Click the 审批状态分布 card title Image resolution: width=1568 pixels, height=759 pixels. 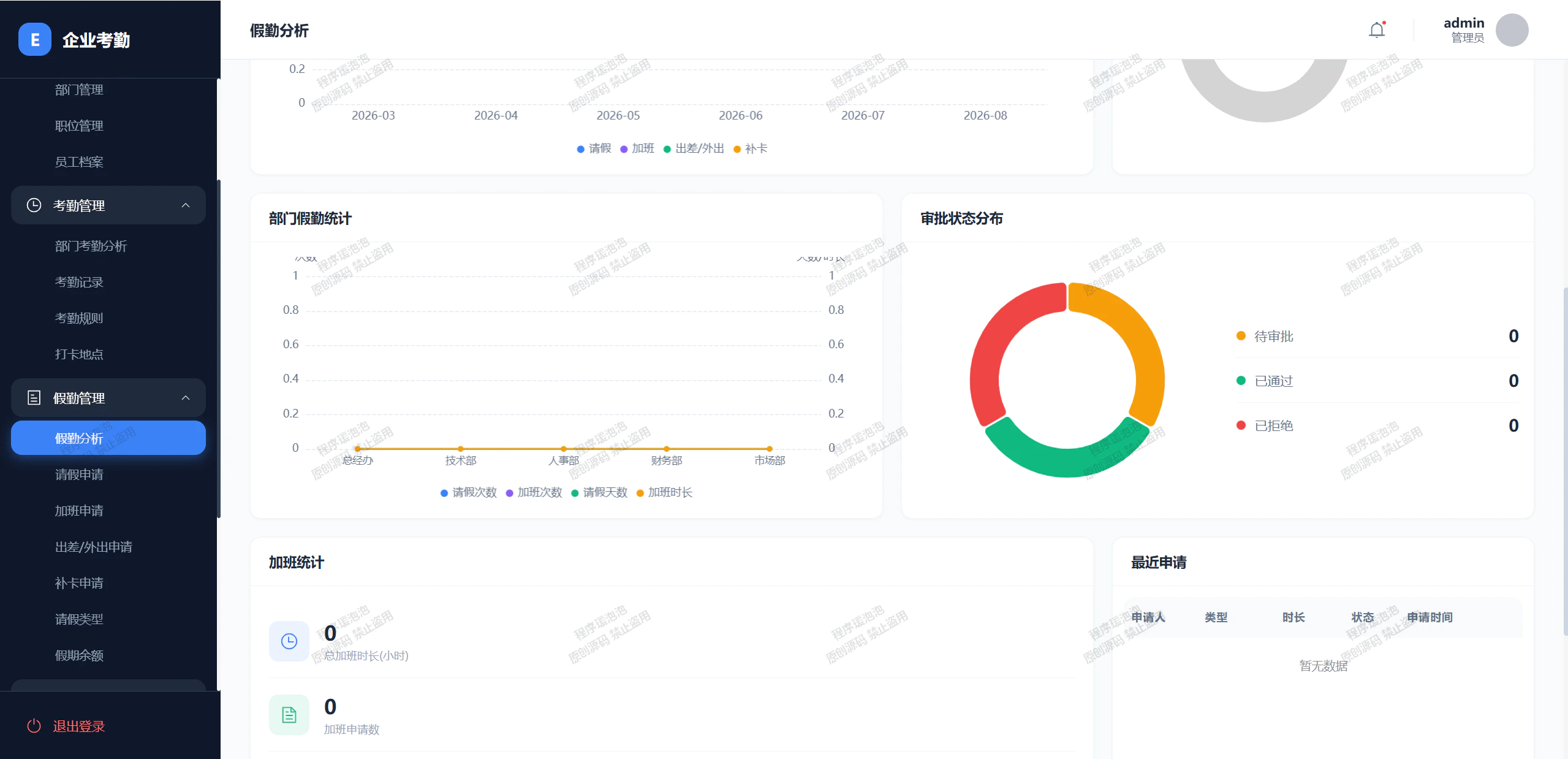(x=961, y=218)
